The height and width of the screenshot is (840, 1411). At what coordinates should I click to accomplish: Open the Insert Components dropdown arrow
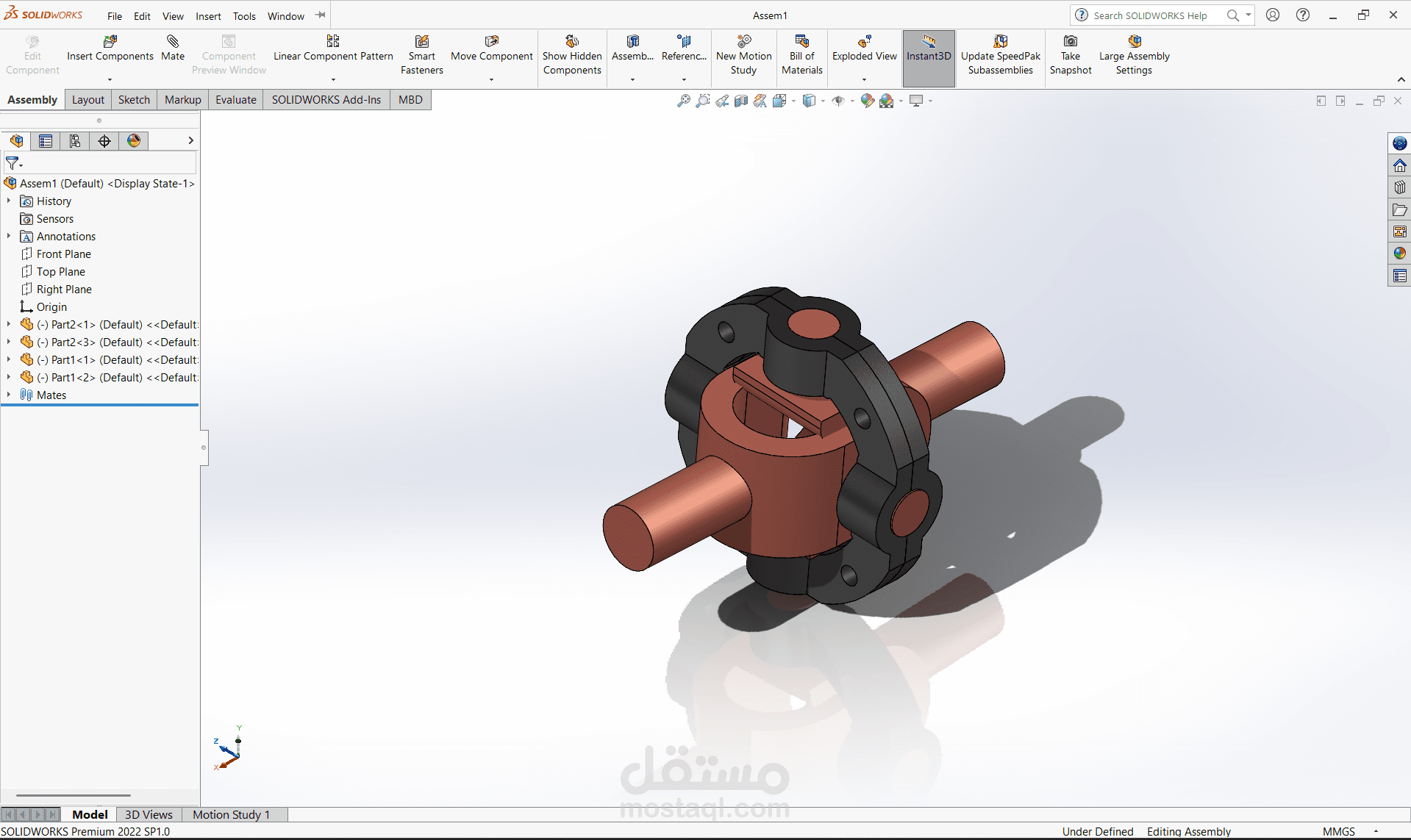pos(110,79)
